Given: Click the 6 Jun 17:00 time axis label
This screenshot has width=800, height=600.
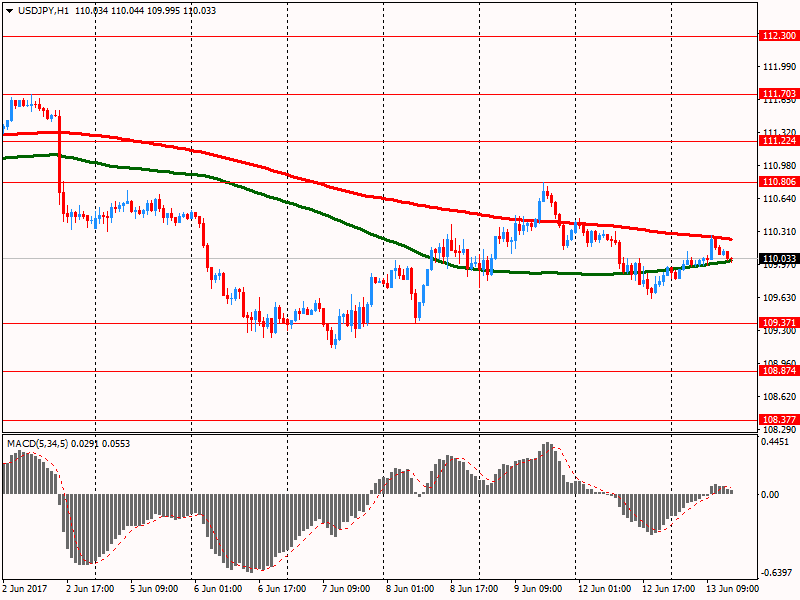Looking at the screenshot, I should pos(282,589).
